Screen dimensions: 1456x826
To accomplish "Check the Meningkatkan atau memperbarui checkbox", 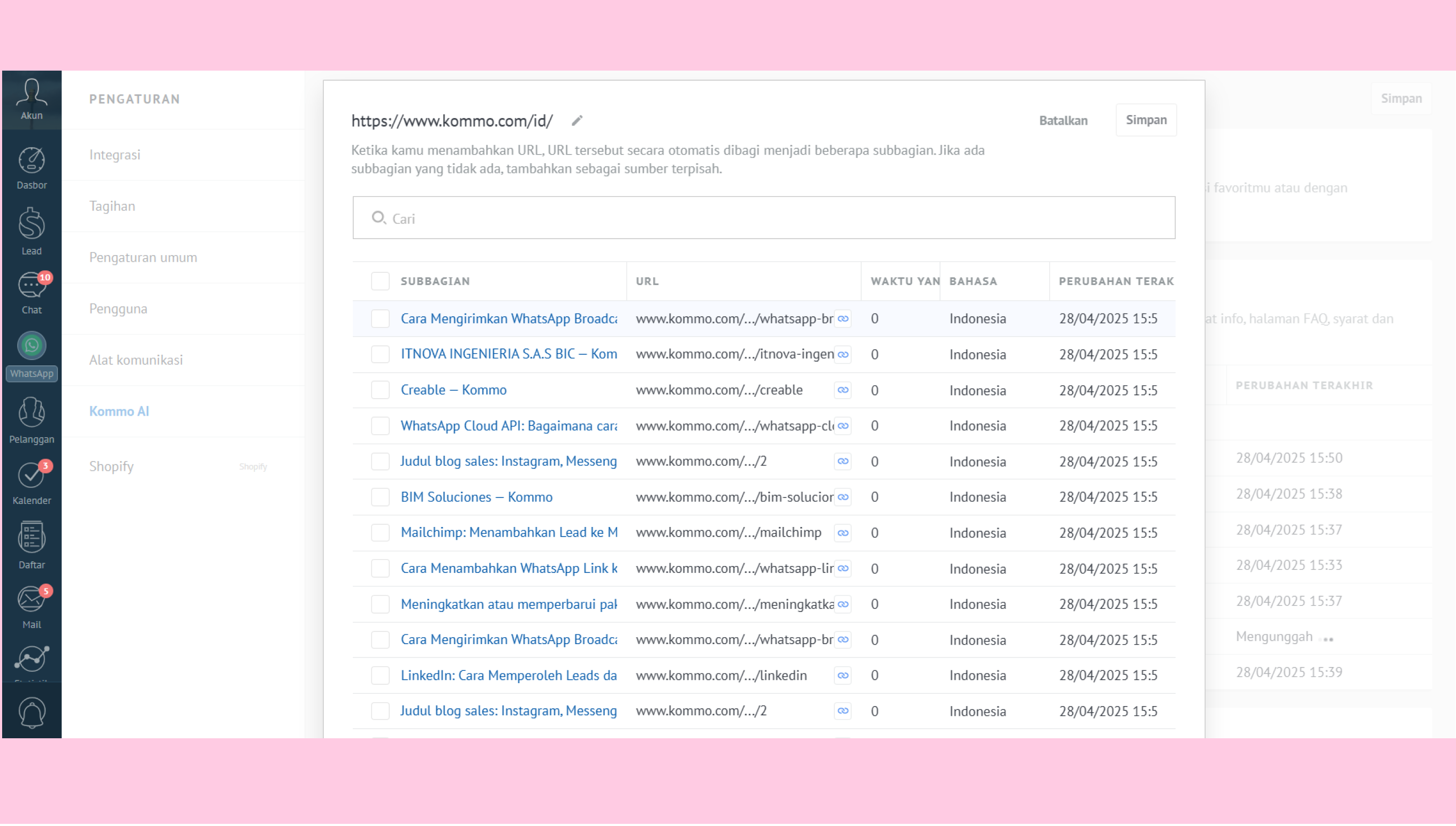I will pyautogui.click(x=380, y=604).
